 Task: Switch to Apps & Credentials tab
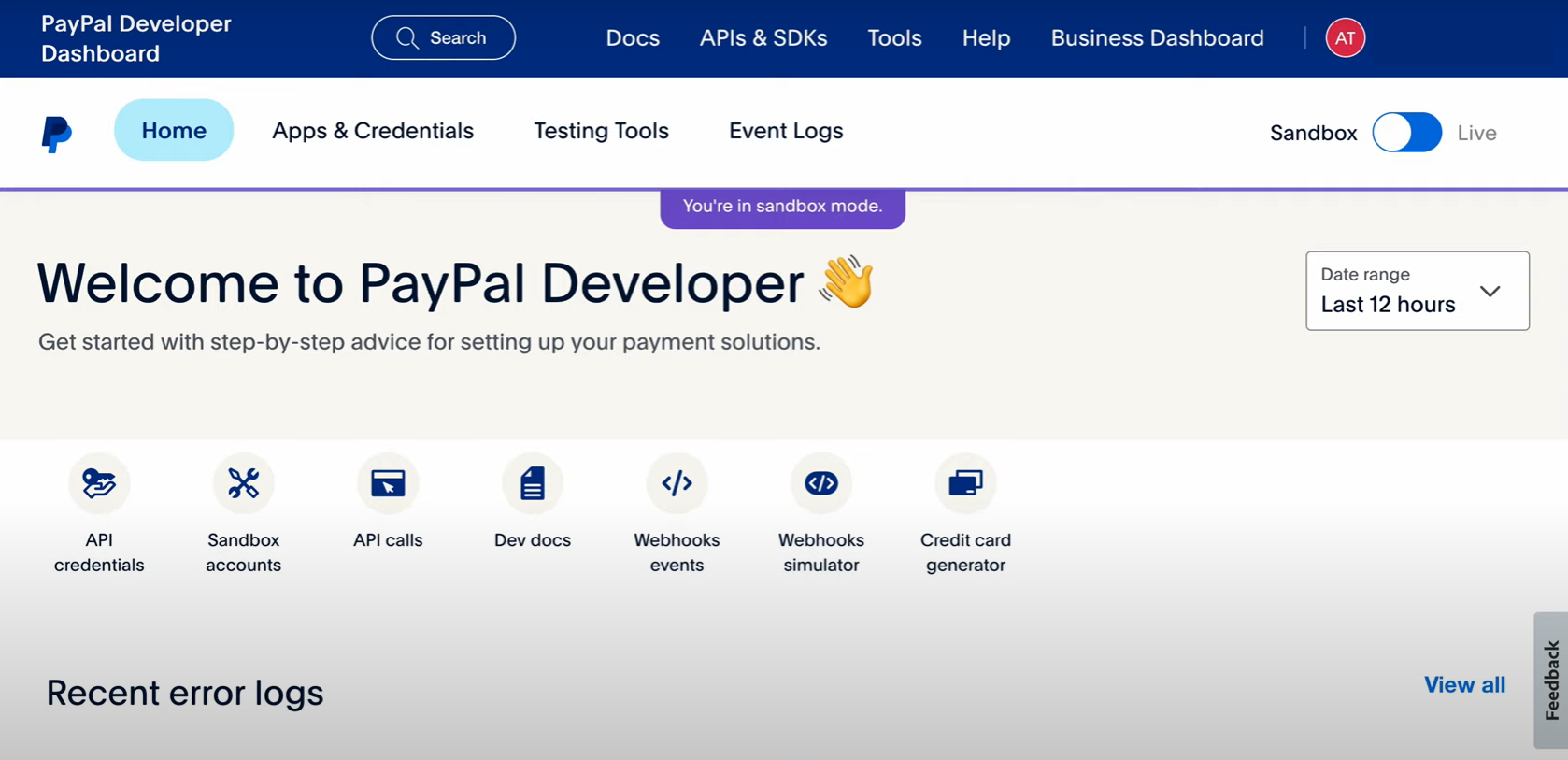pos(373,131)
